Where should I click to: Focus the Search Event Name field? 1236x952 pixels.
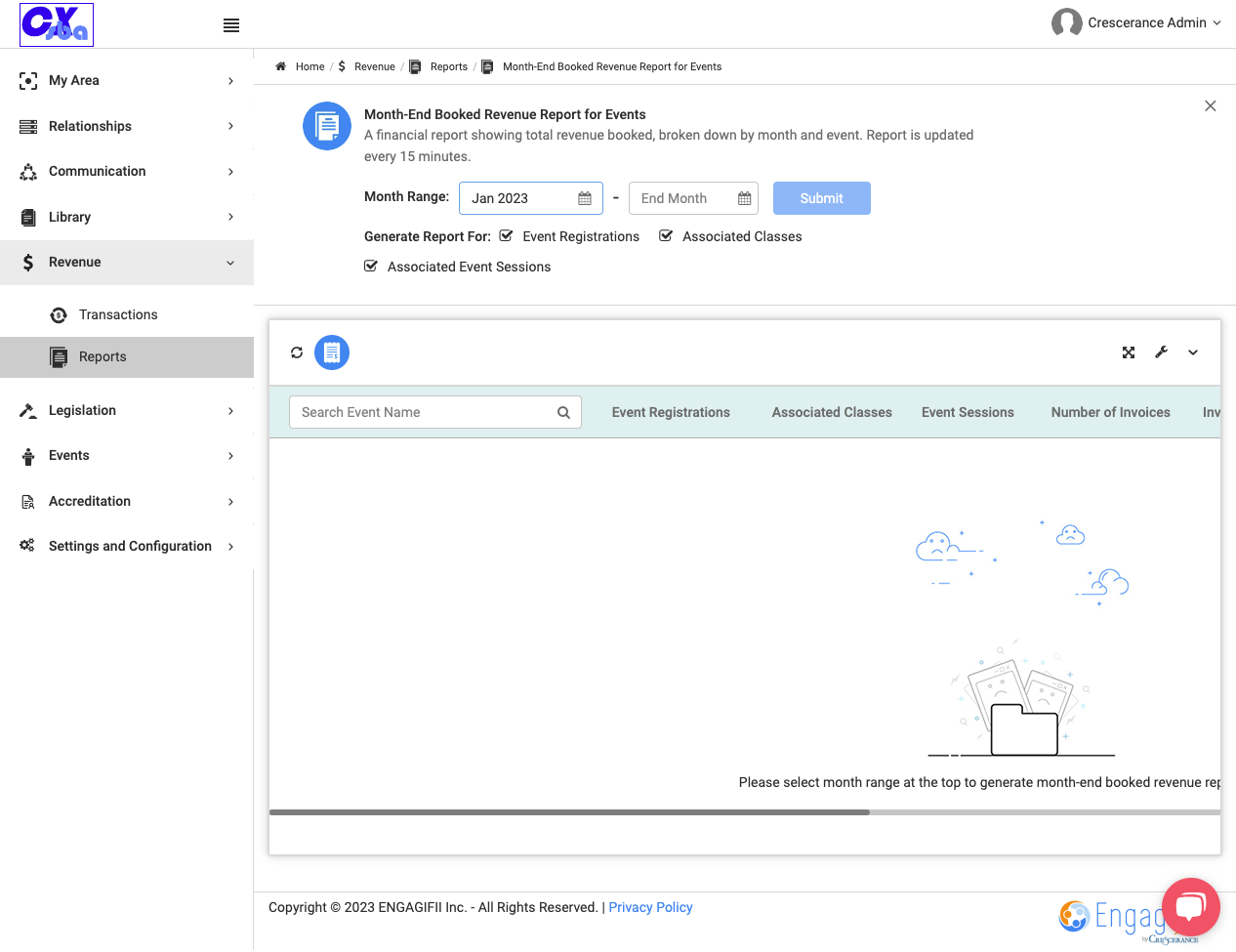coord(435,412)
